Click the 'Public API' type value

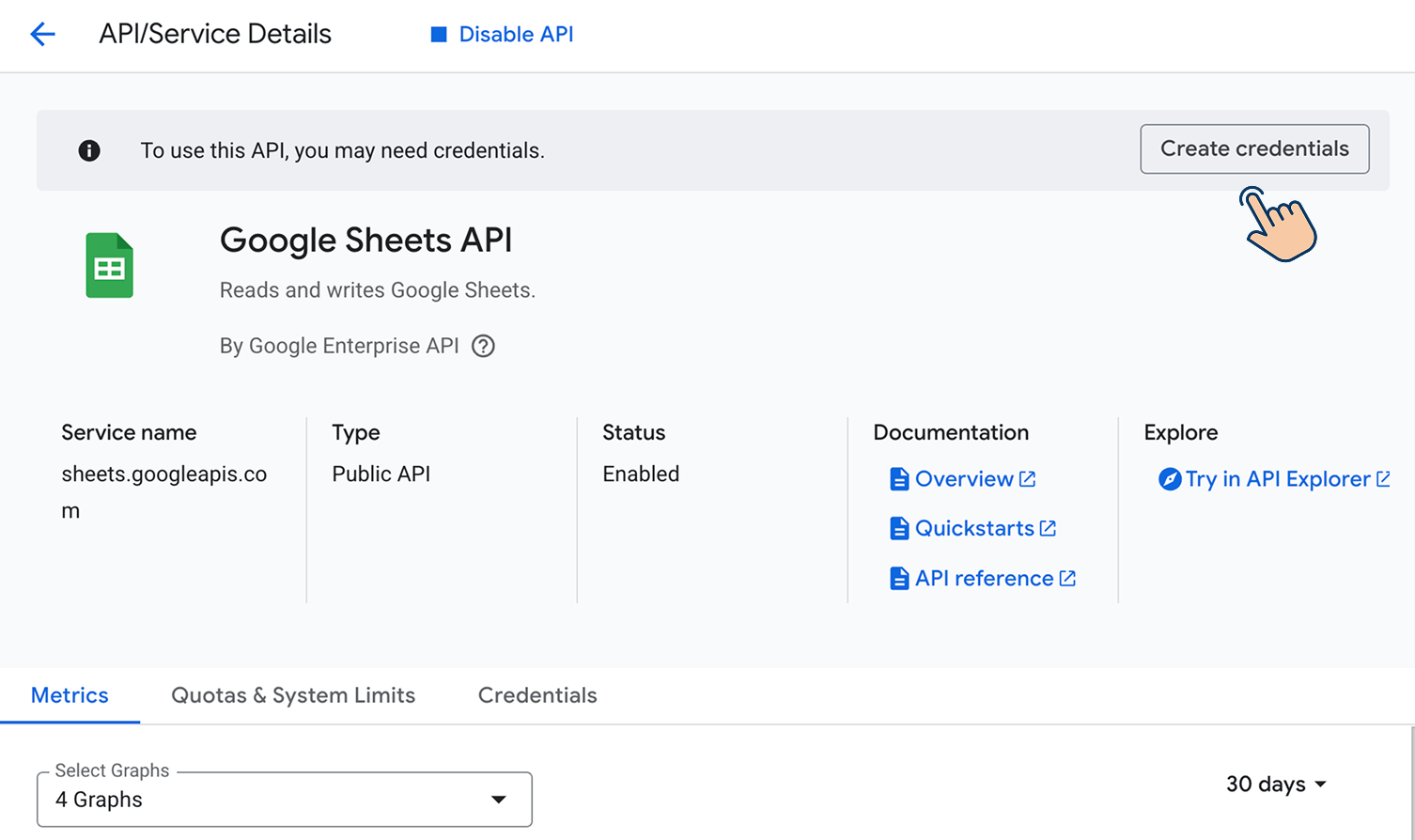coord(381,474)
